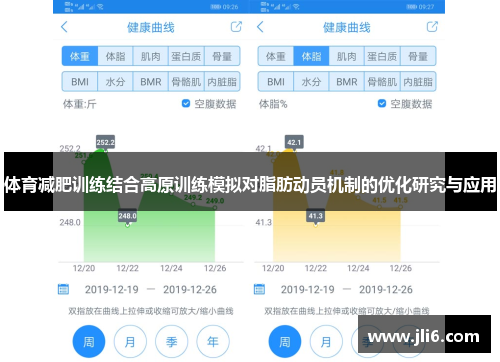This screenshot has width=500, height=362.
Task: Tap 42.1 peak marker on body fat chart
Action: pyautogui.click(x=294, y=142)
